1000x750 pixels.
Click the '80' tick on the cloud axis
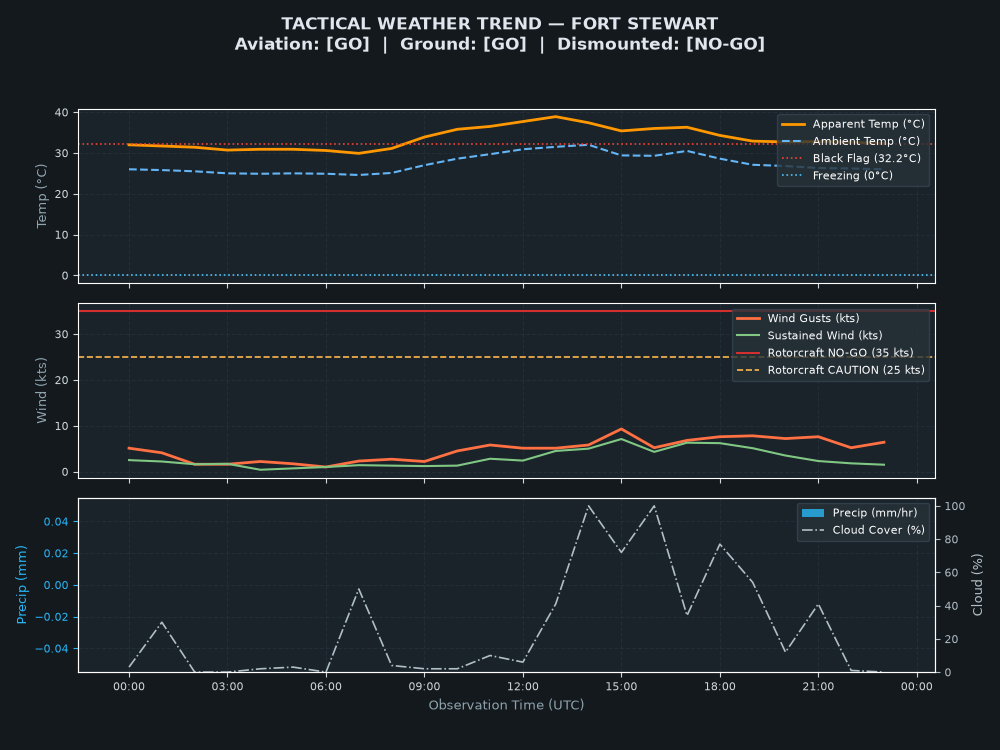[952, 540]
